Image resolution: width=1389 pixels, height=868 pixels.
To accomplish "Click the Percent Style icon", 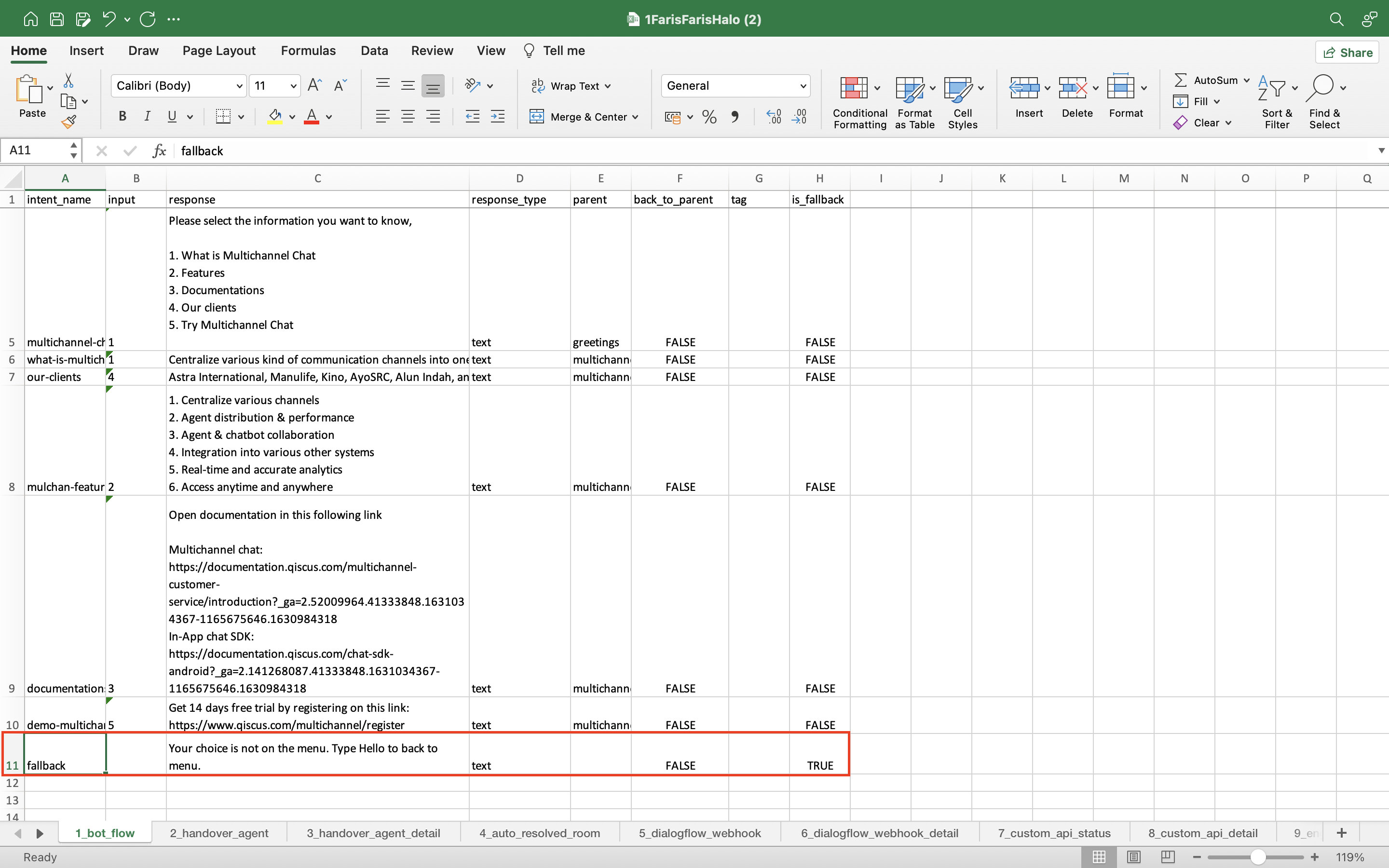I will 709,117.
